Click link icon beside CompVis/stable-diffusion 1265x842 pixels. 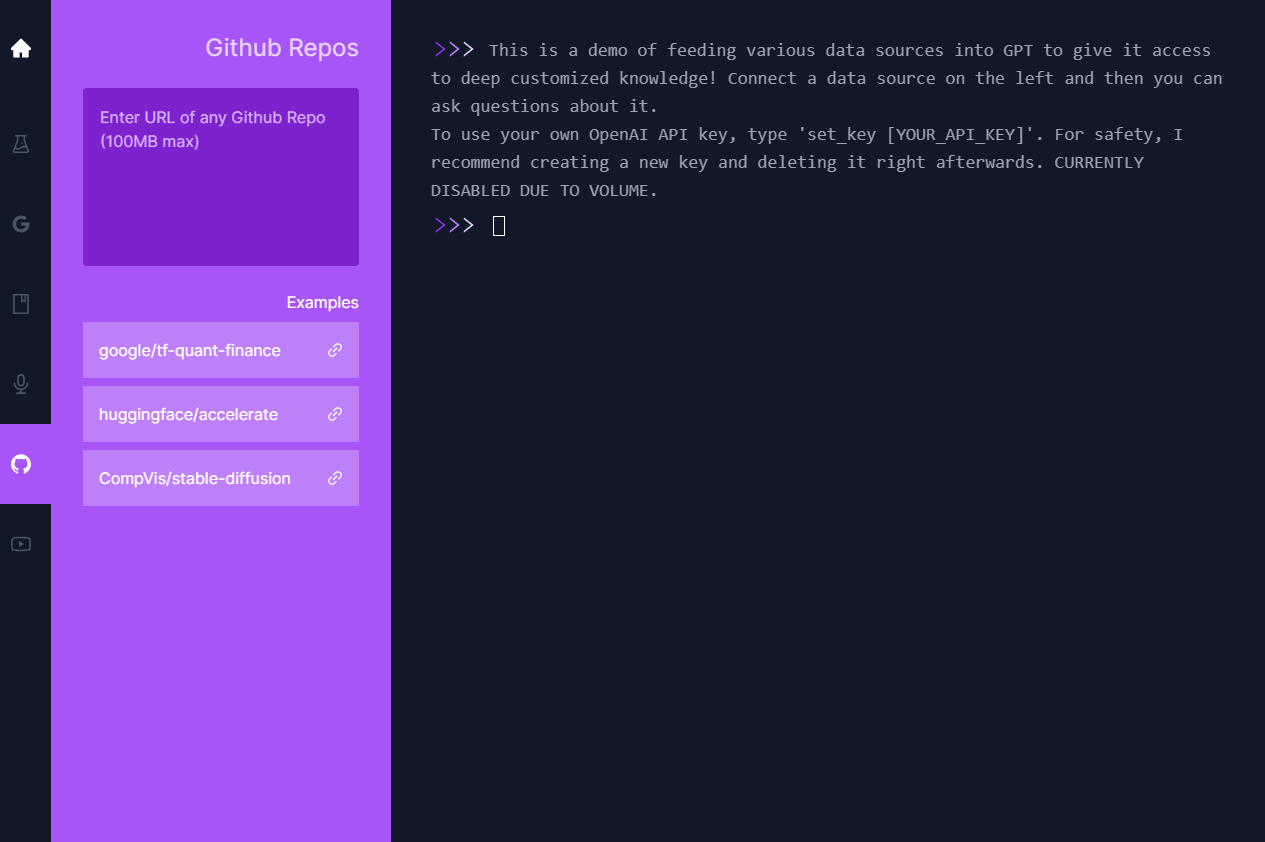pyautogui.click(x=335, y=478)
